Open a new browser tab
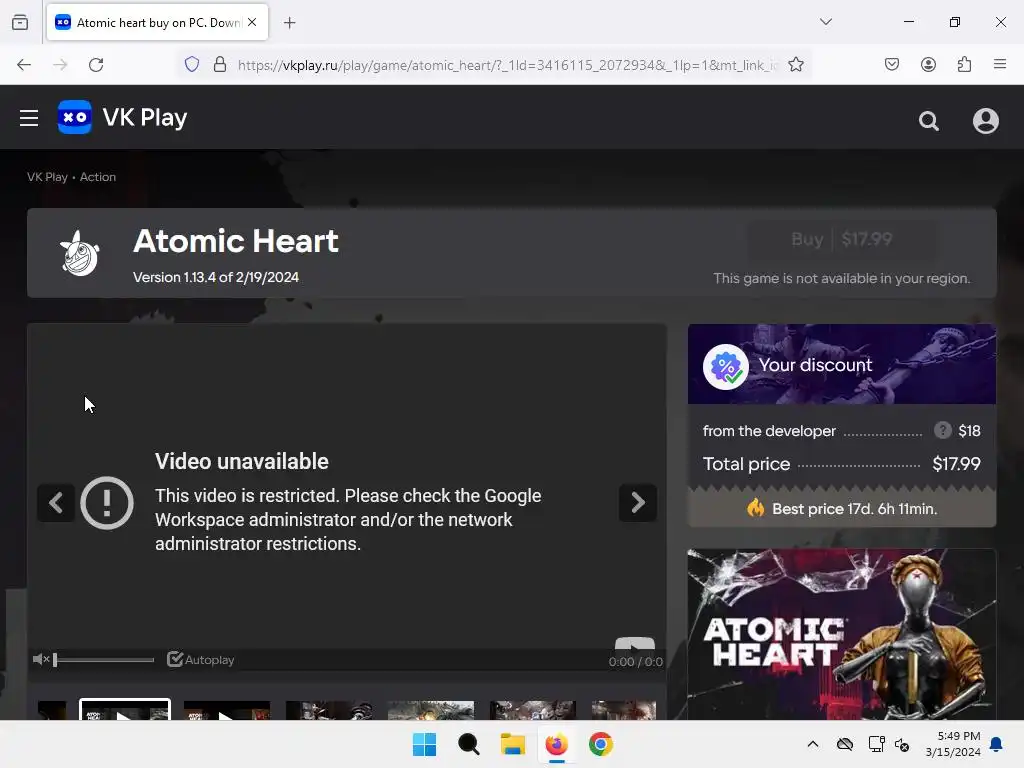Screen dimensions: 1024x768 pyautogui.click(x=290, y=23)
